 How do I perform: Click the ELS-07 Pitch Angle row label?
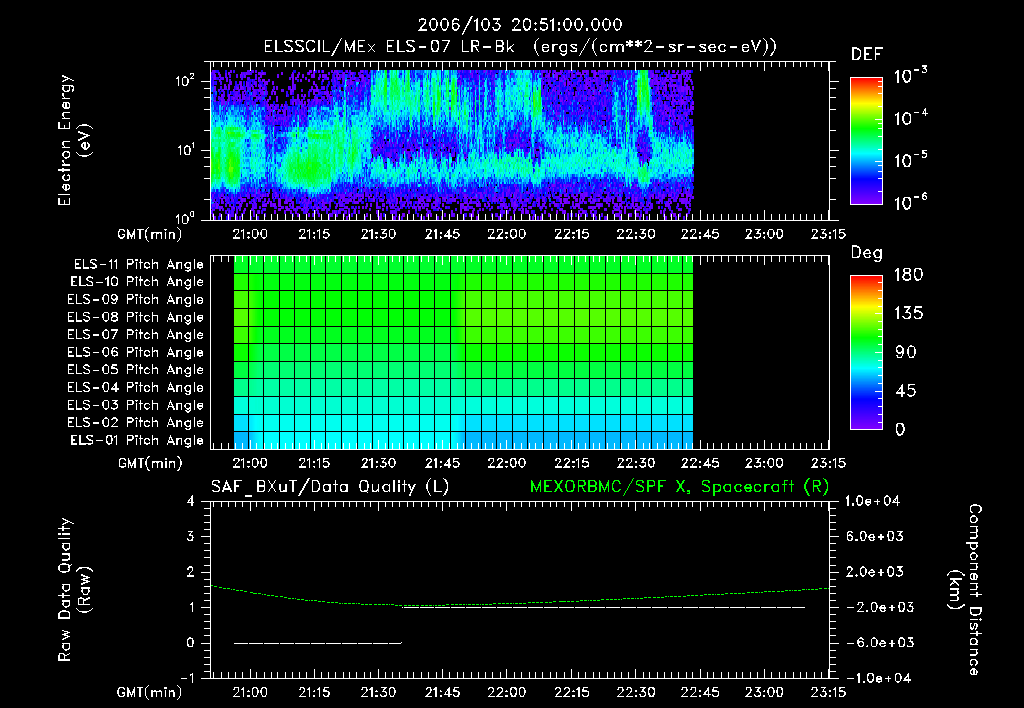click(136, 334)
